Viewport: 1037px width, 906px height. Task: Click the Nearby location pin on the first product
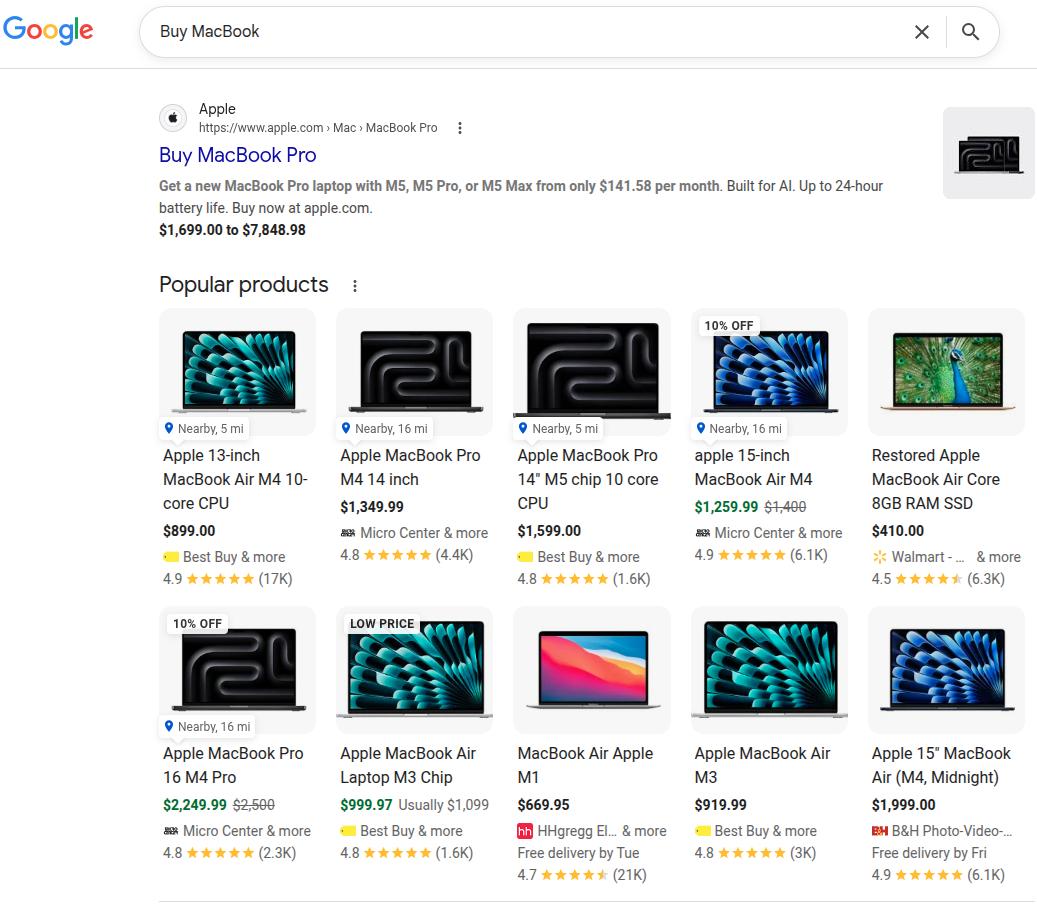pyautogui.click(x=169, y=428)
